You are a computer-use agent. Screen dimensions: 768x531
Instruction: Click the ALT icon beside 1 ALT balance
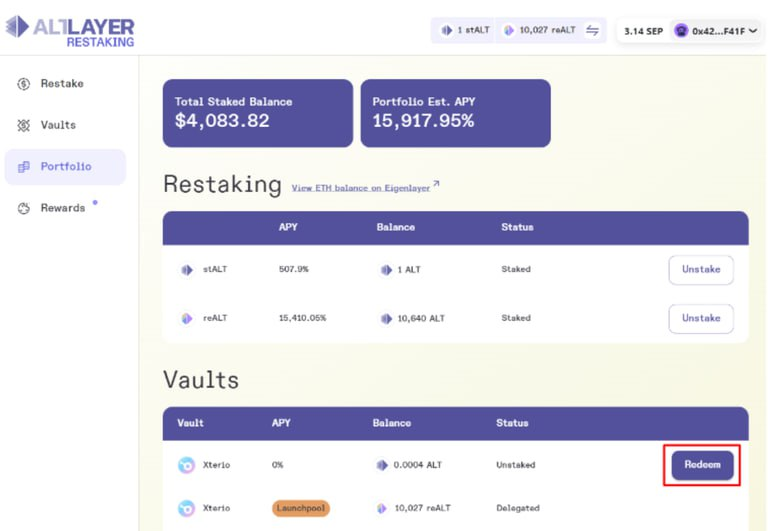pos(386,270)
